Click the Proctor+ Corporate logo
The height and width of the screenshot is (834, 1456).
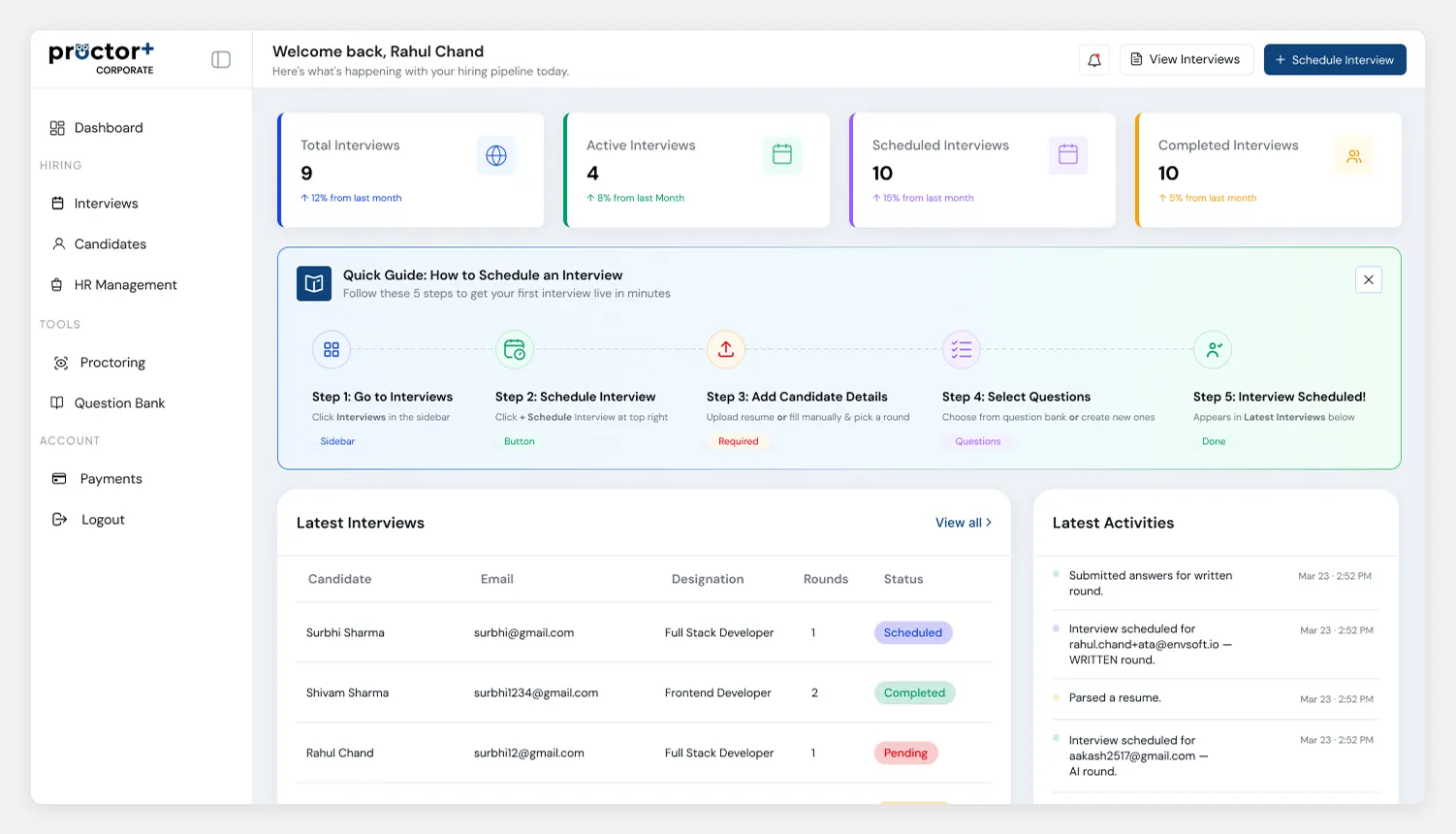tap(102, 58)
